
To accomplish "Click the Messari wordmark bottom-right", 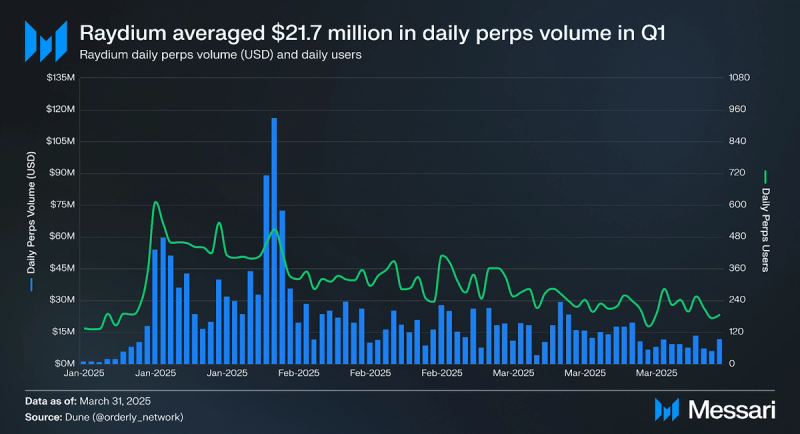I will 732,410.
